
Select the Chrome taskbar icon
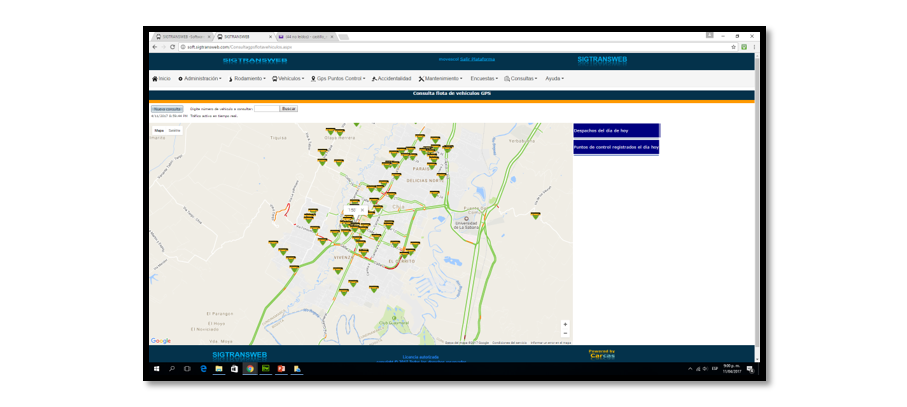point(250,368)
